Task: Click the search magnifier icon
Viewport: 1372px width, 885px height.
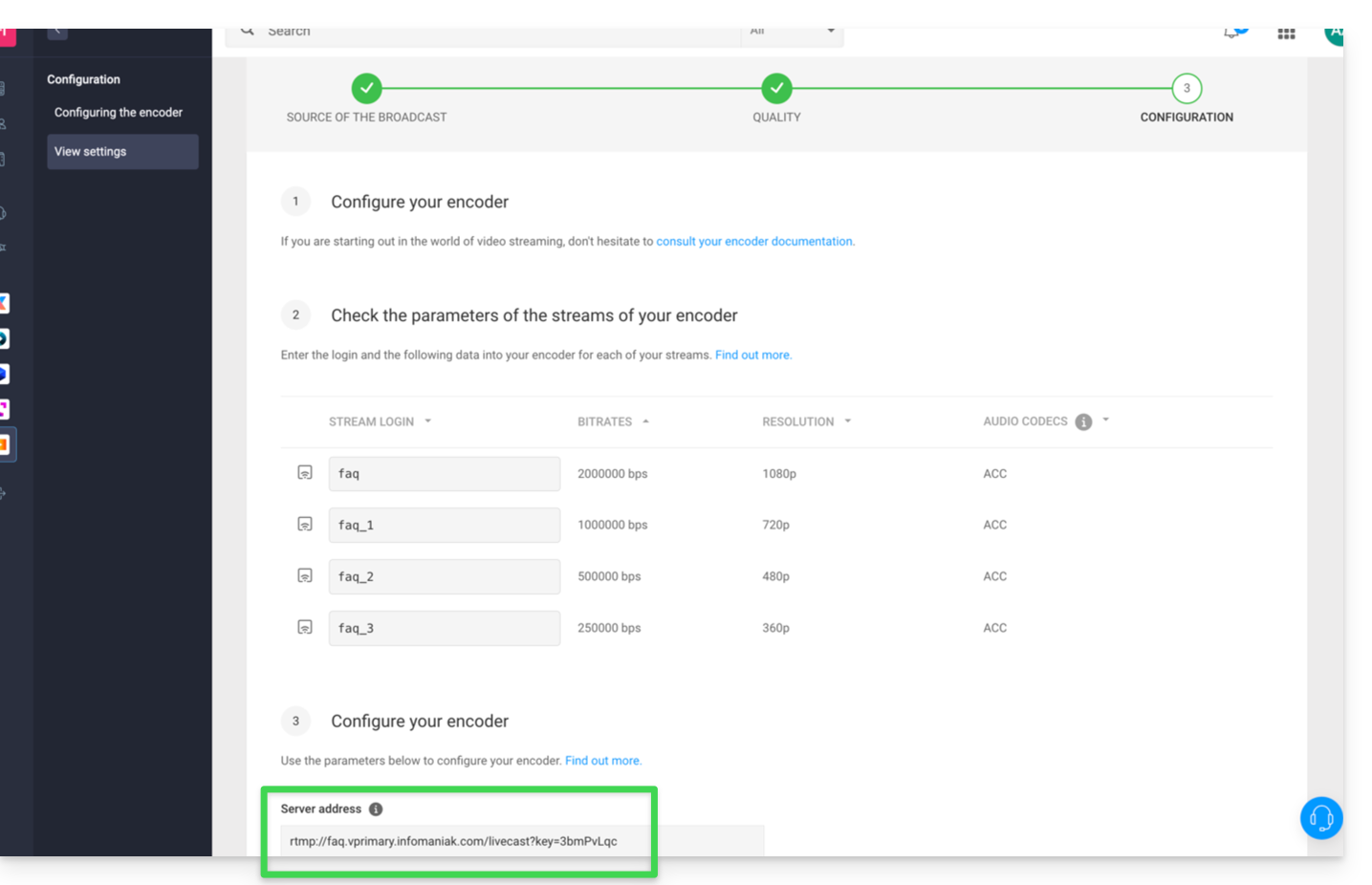Action: click(x=248, y=32)
